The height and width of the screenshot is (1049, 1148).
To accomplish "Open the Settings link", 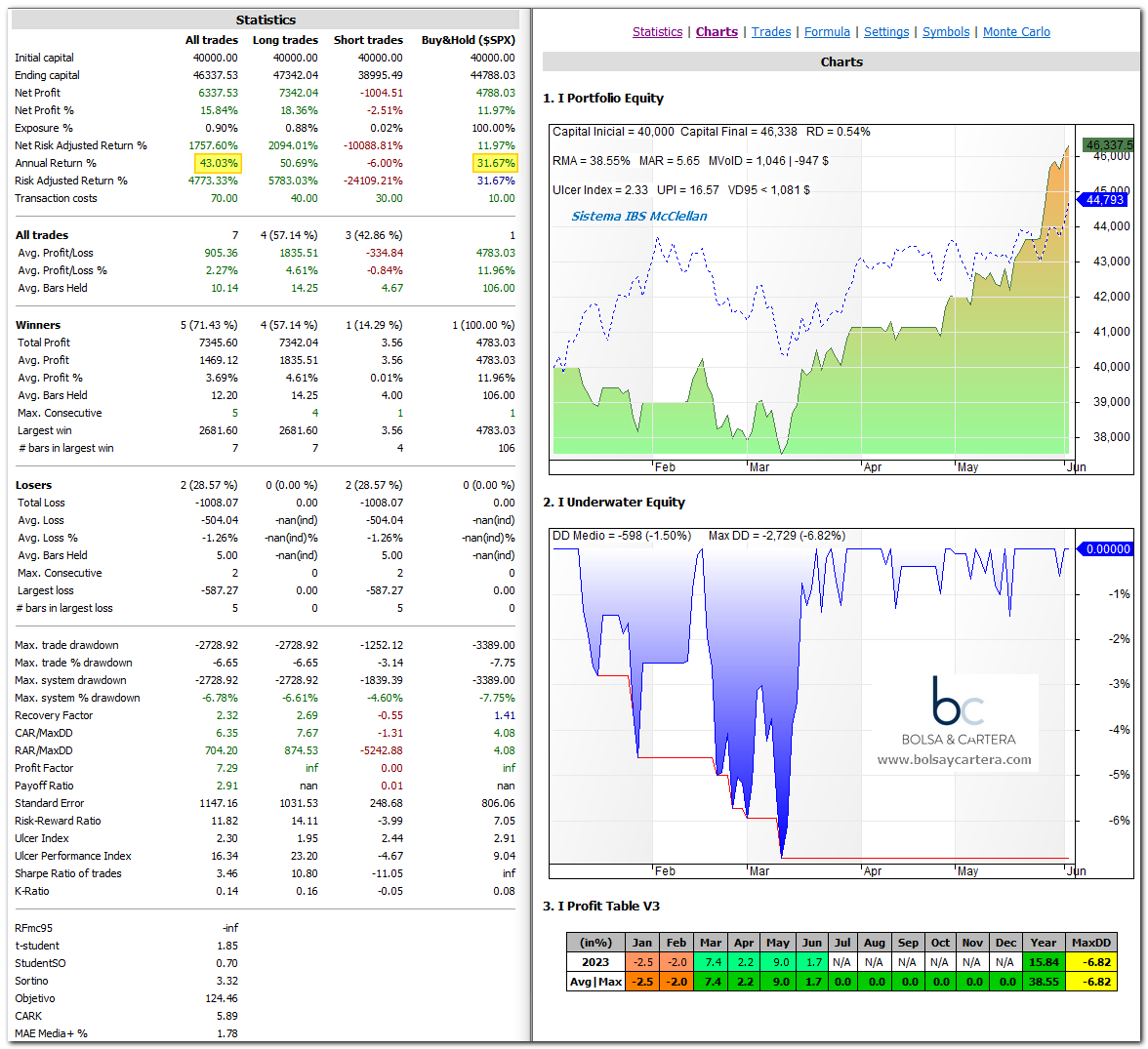I will pos(886,31).
